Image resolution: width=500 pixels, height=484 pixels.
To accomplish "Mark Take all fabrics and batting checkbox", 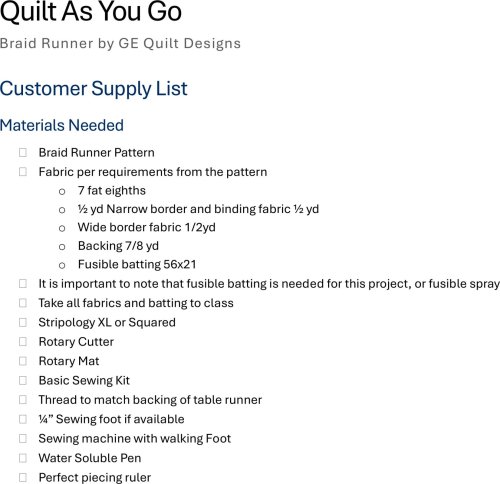I will click(x=23, y=303).
